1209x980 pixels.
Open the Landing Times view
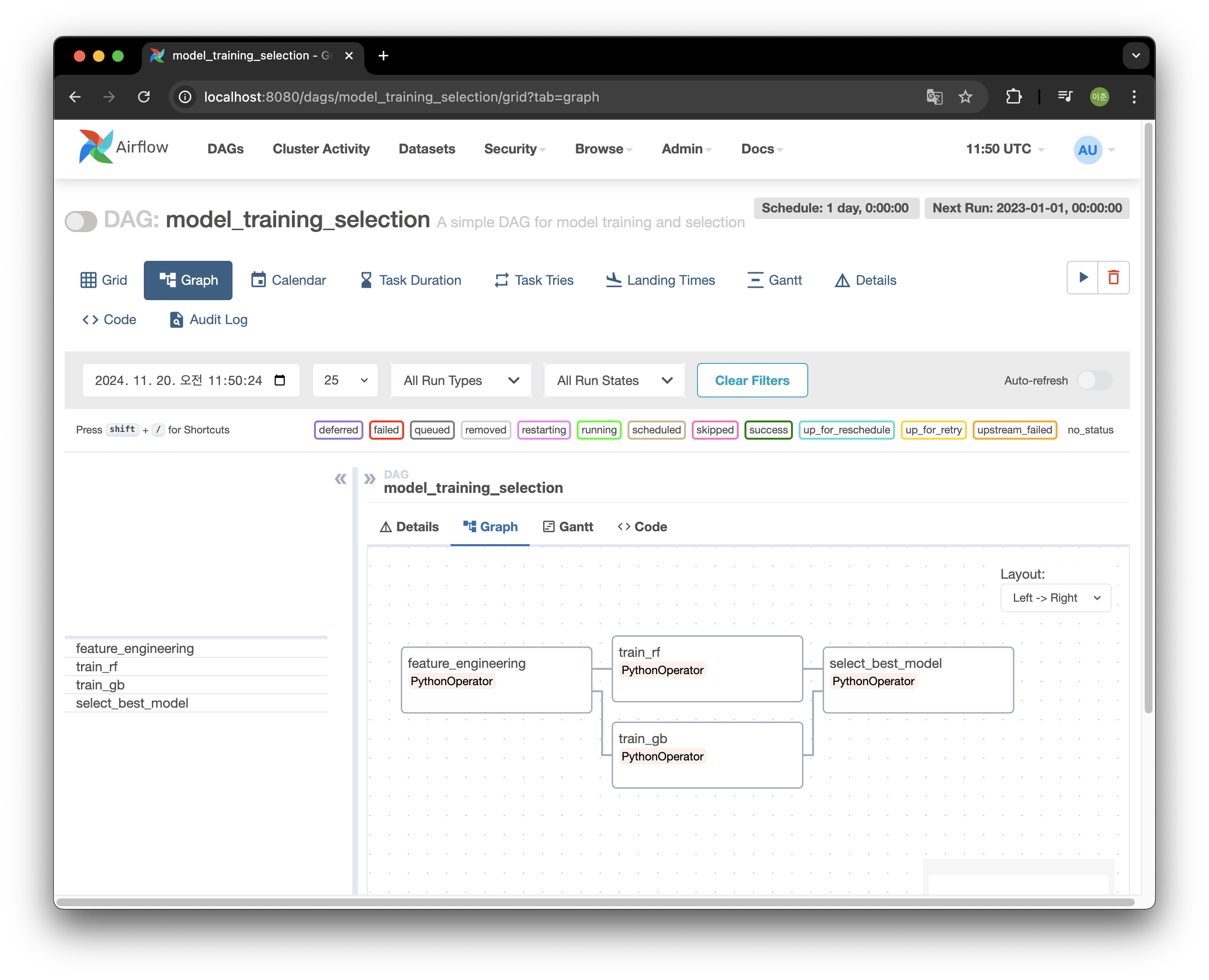click(660, 280)
